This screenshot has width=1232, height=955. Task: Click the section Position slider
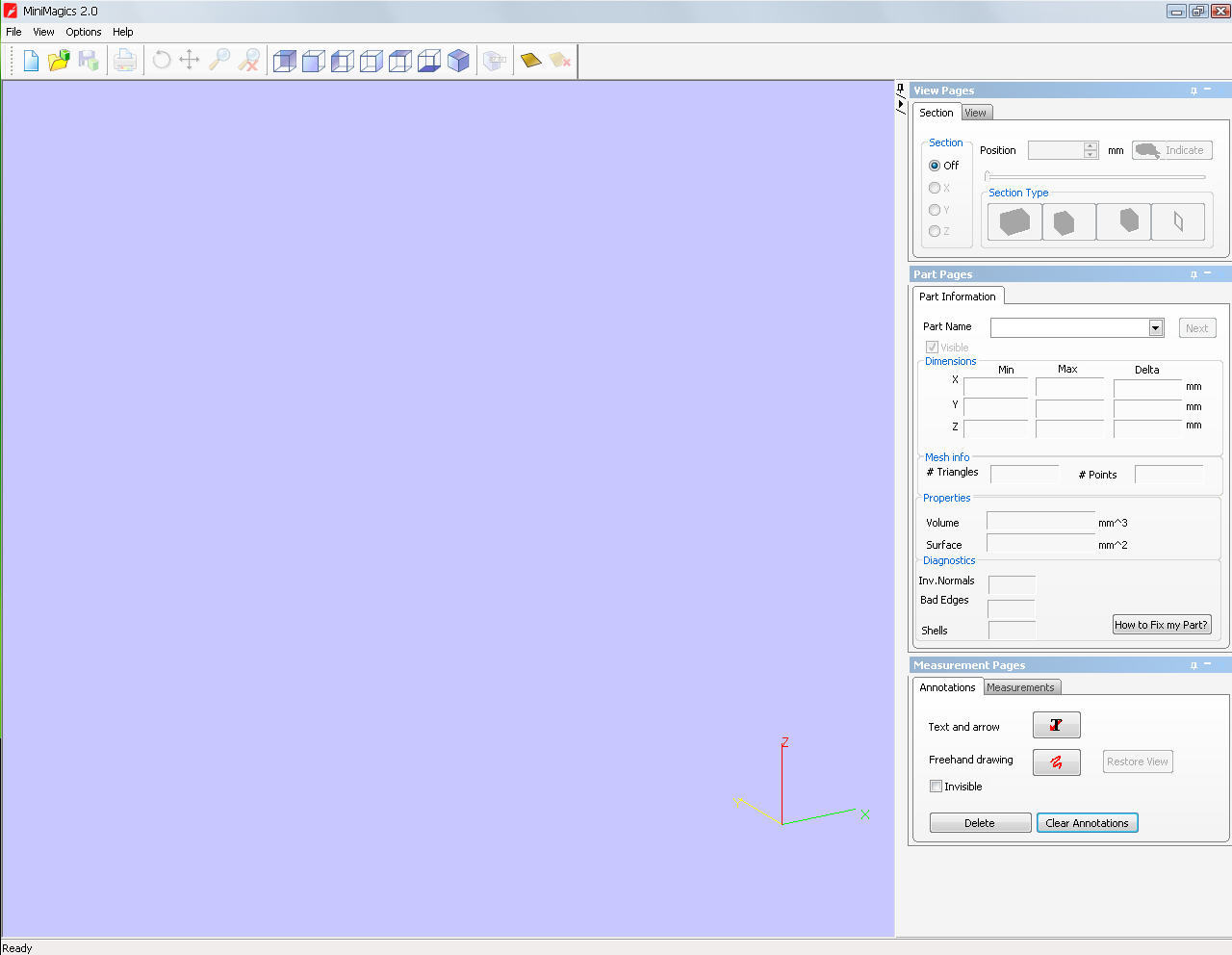(1094, 176)
